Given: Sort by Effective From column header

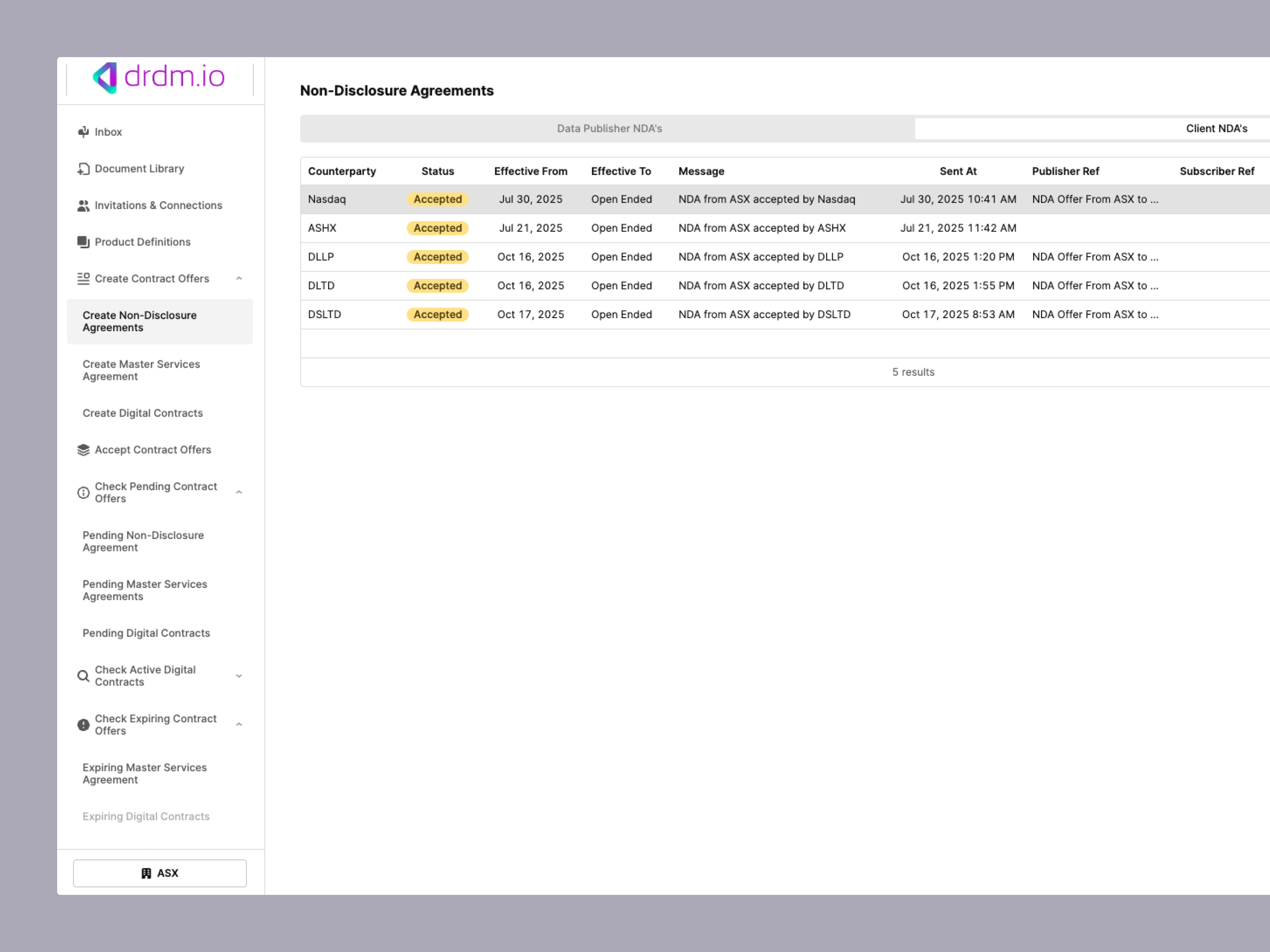Looking at the screenshot, I should 531,171.
